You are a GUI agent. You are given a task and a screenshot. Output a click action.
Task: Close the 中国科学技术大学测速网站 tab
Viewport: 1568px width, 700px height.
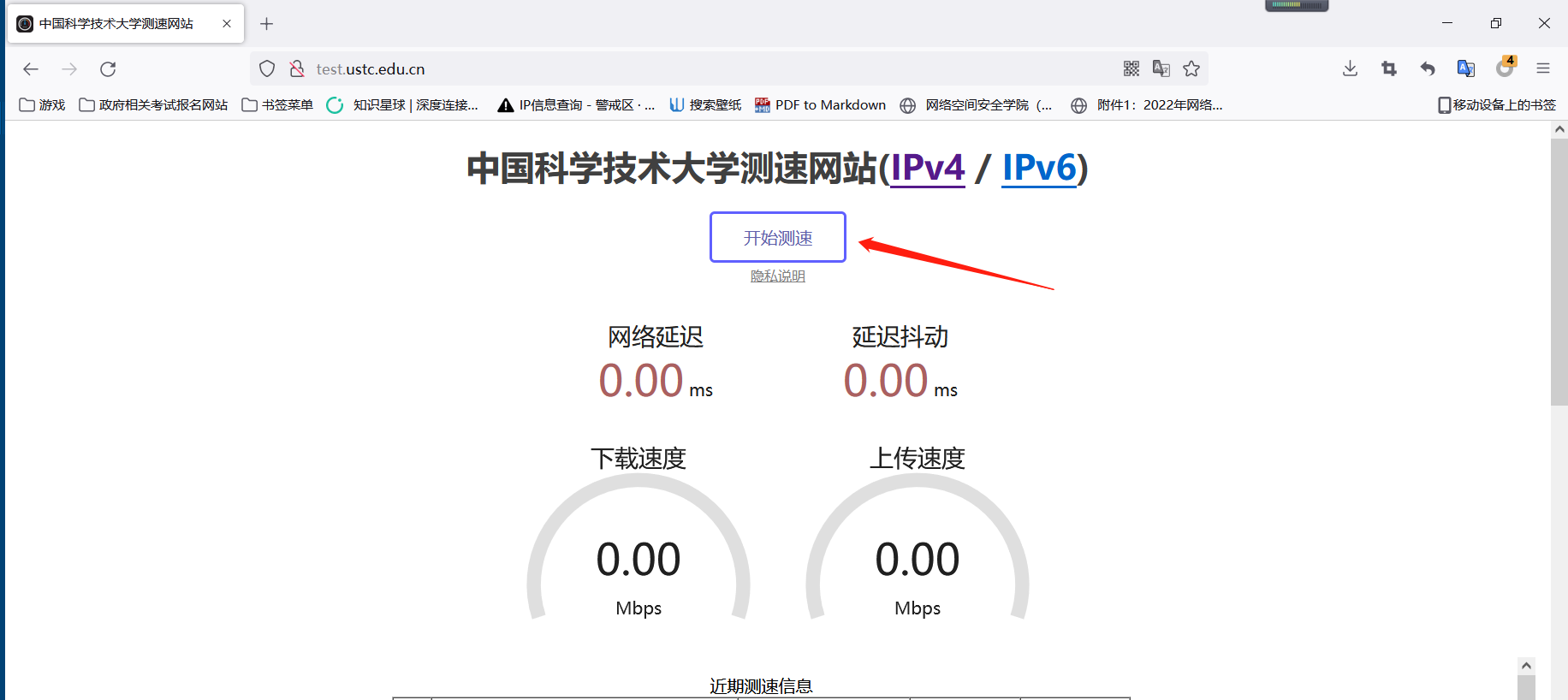point(227,24)
